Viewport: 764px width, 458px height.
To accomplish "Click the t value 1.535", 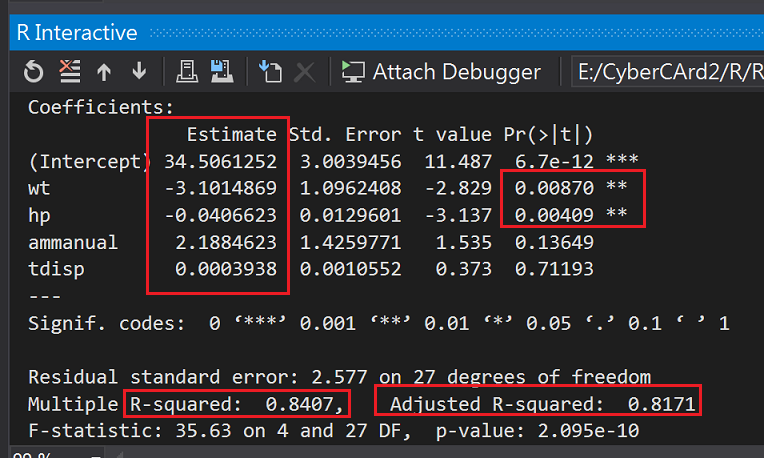I will pos(464,243).
